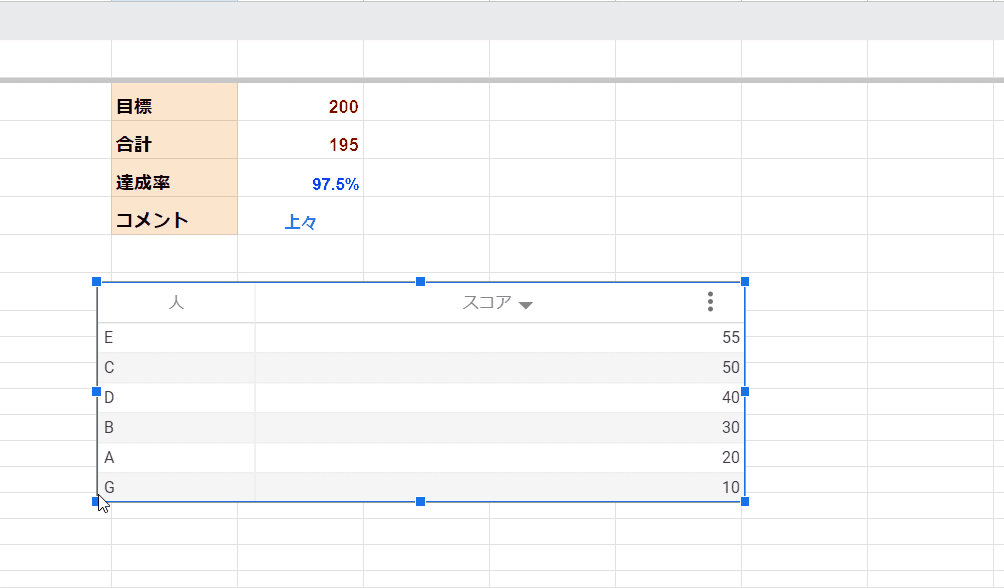The height and width of the screenshot is (588, 1004).
Task: Select the 97.5% value cell
Action: click(300, 178)
